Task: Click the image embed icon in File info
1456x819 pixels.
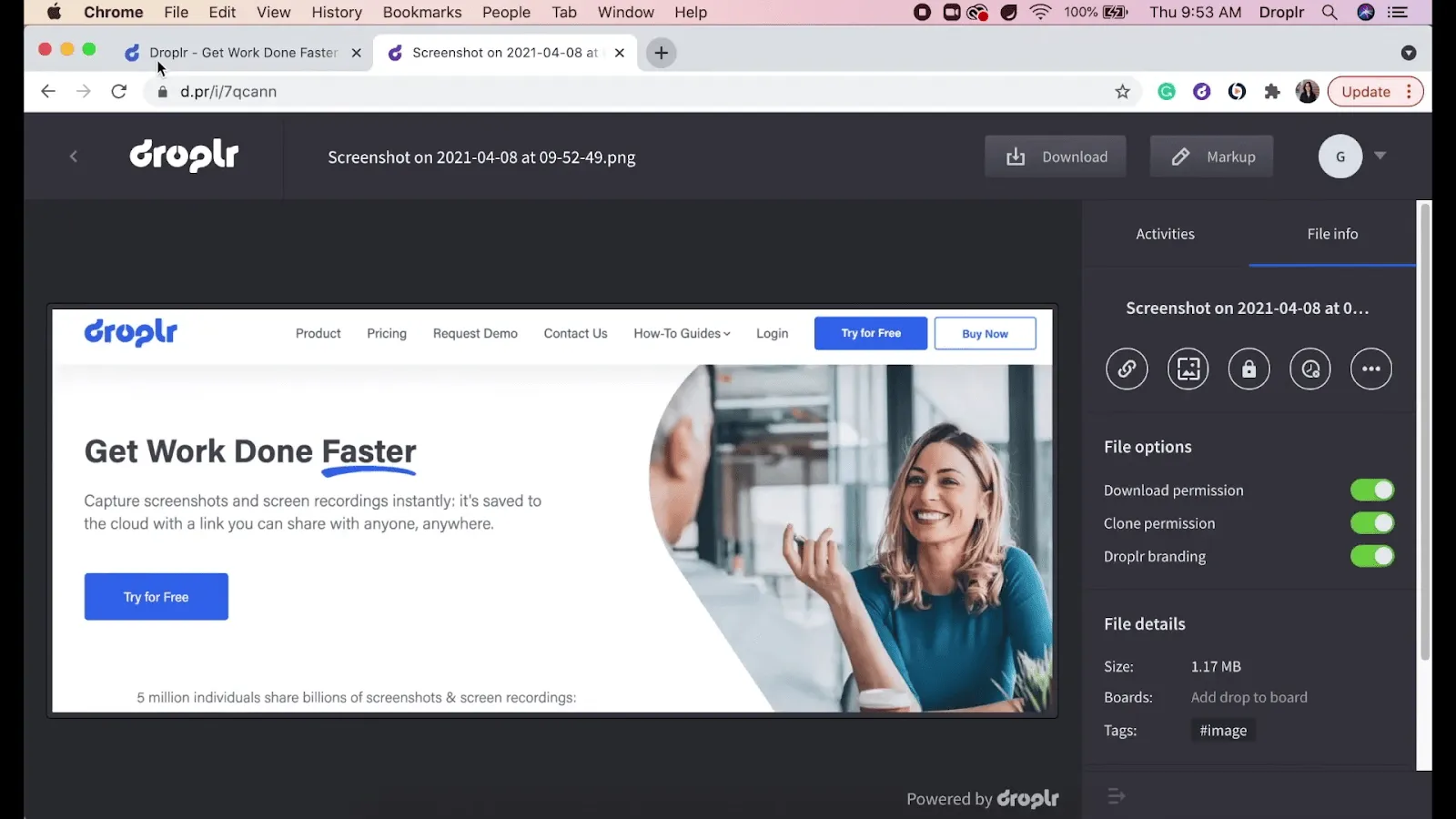Action: [1188, 369]
